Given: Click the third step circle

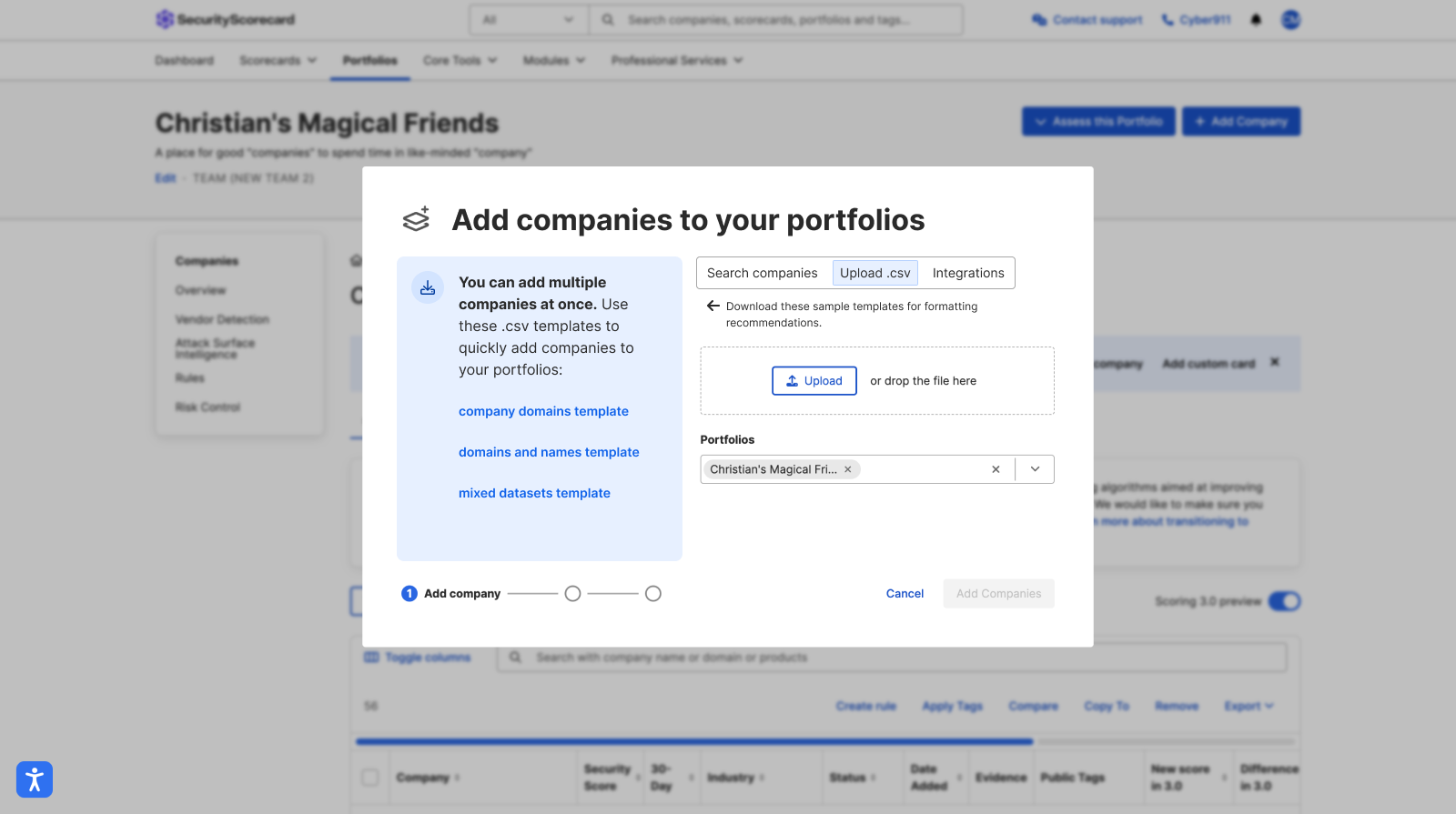Looking at the screenshot, I should click(653, 594).
